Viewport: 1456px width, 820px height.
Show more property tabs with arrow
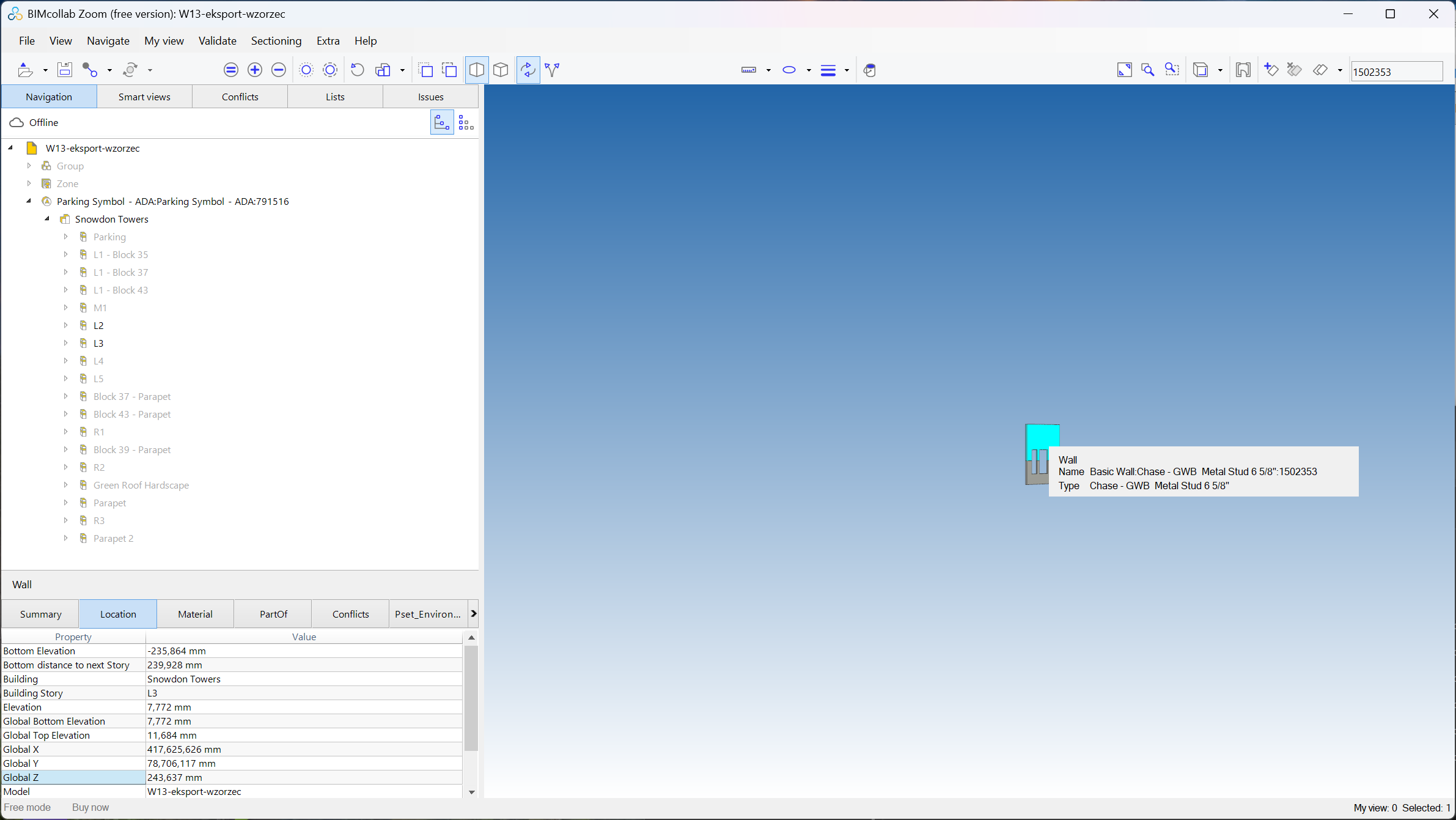pyautogui.click(x=473, y=613)
